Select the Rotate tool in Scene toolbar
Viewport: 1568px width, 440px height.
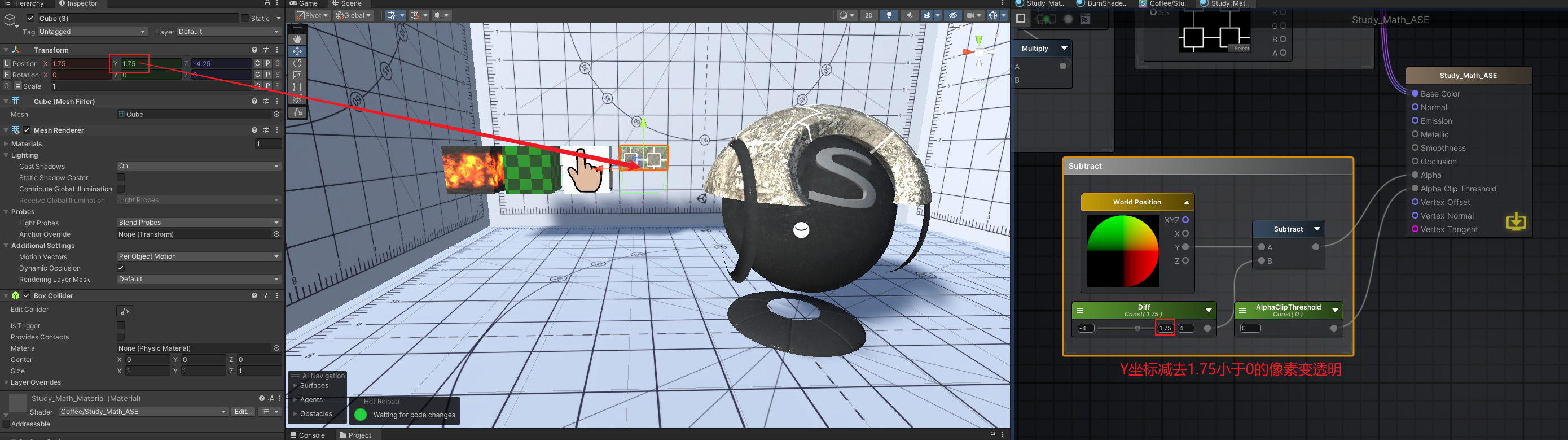(x=297, y=63)
